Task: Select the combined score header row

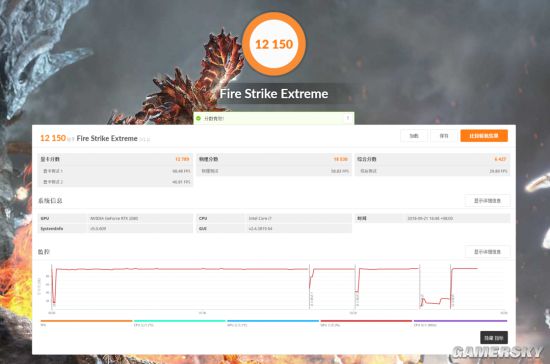Action: coord(432,159)
